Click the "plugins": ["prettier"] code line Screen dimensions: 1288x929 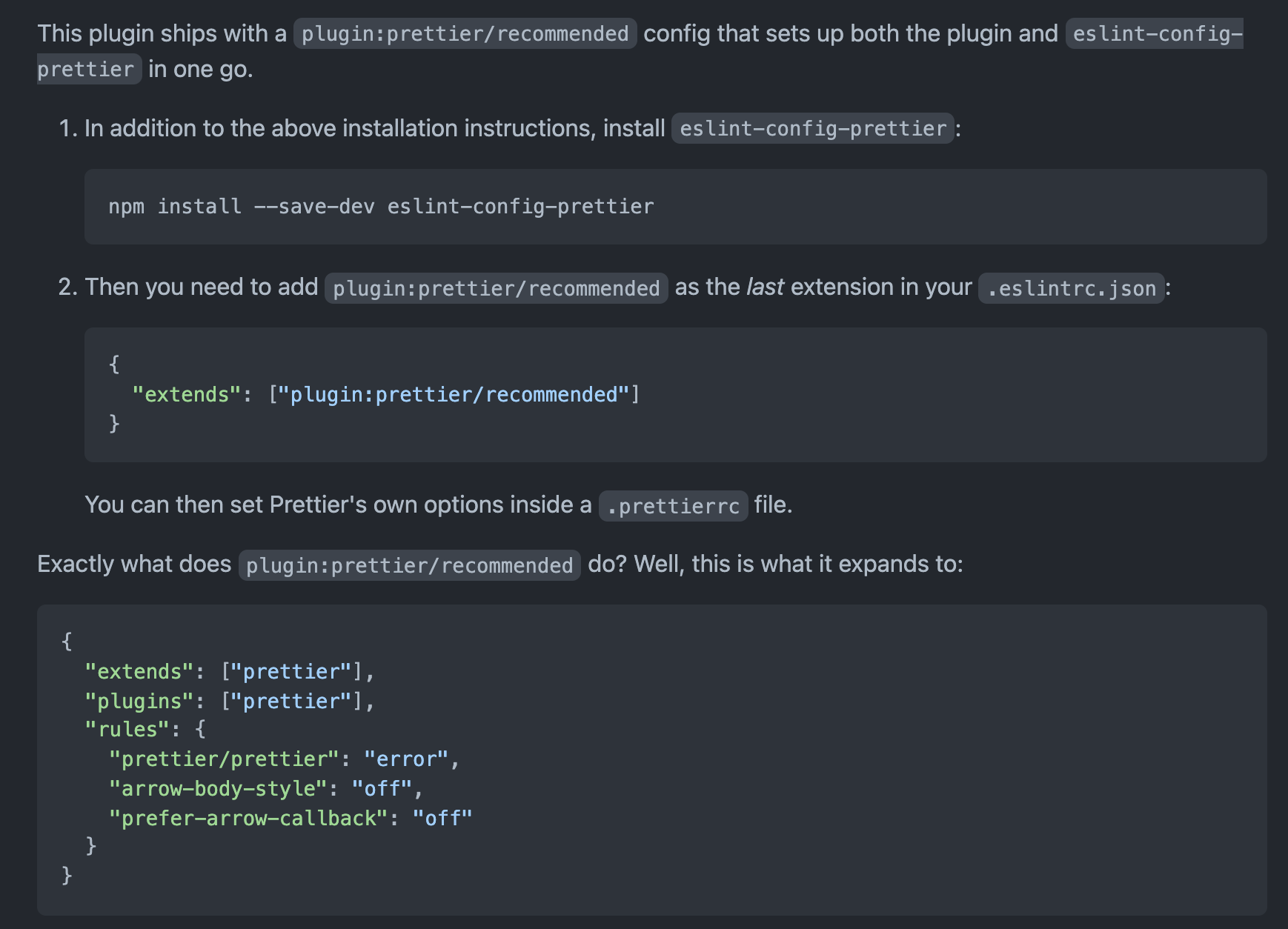[x=230, y=701]
